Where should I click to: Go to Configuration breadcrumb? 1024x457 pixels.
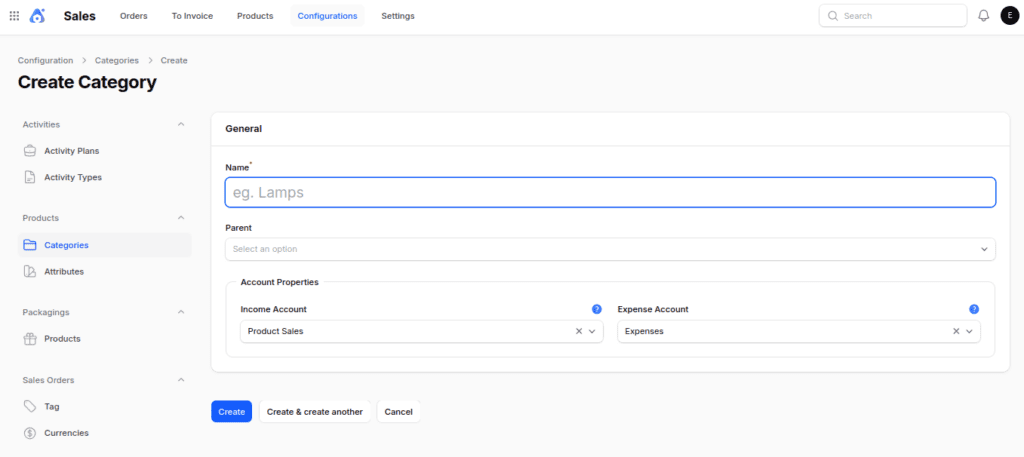coord(46,60)
